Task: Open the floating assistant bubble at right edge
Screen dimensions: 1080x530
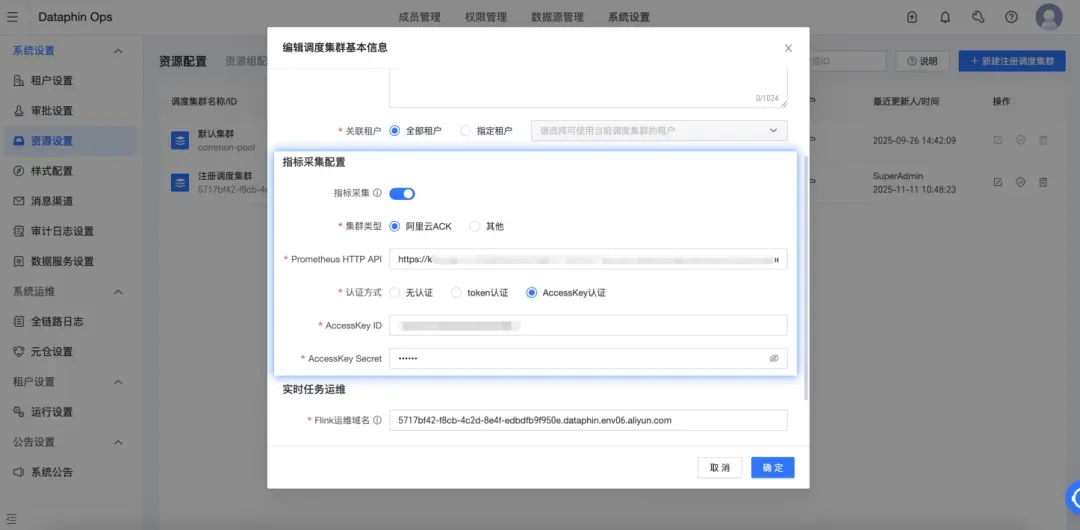Action: [1073, 496]
